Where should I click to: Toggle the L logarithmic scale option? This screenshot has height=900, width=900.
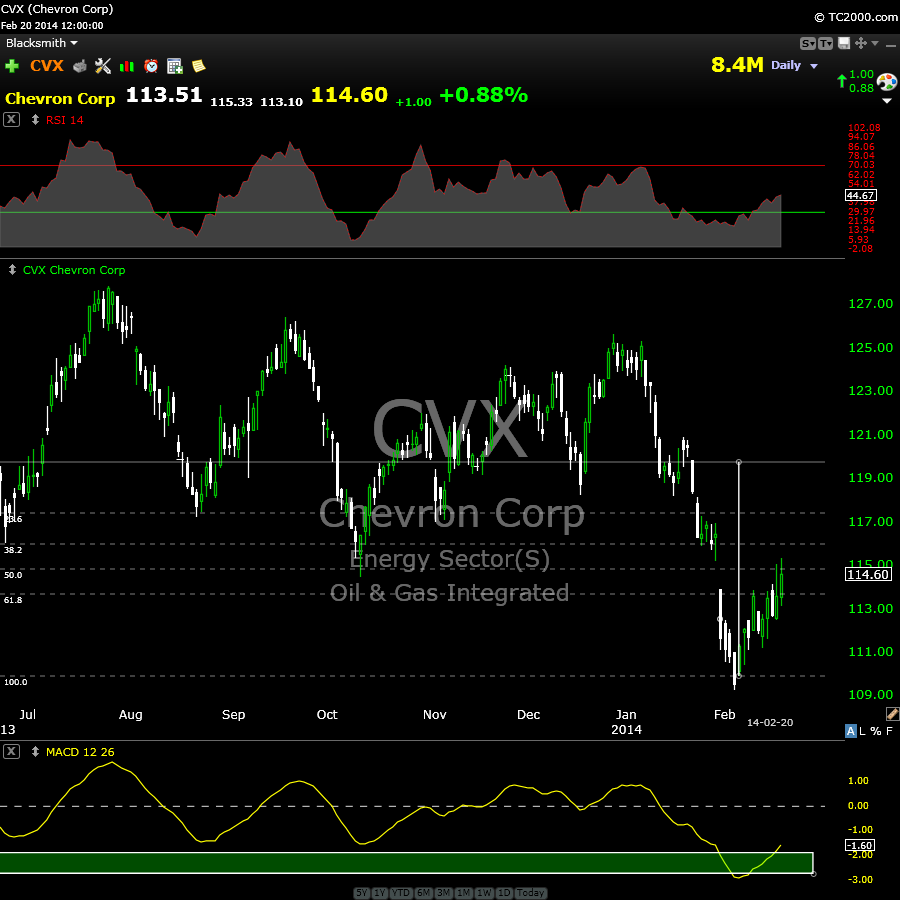pos(862,731)
